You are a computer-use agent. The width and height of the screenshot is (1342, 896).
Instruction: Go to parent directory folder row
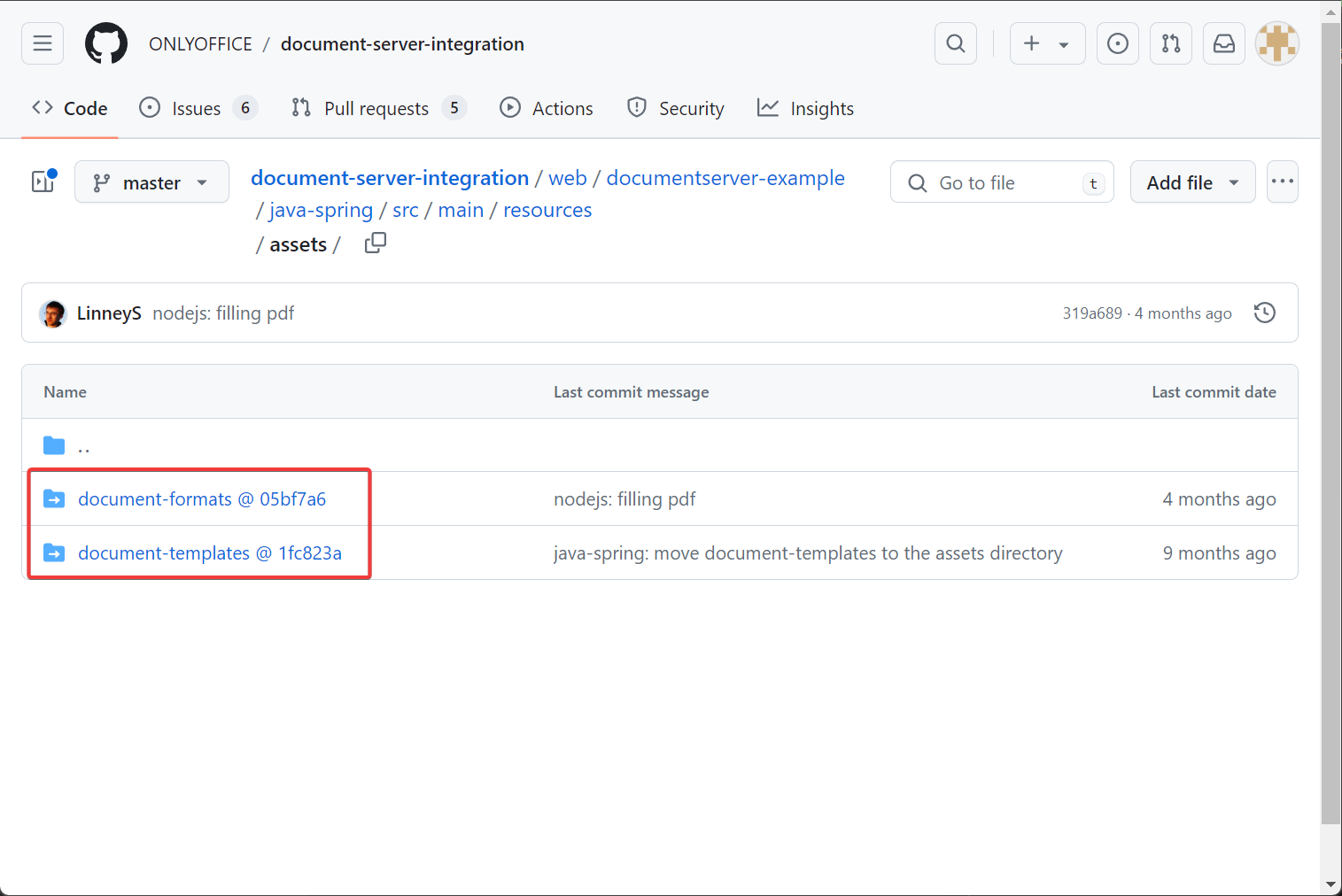tap(83, 445)
